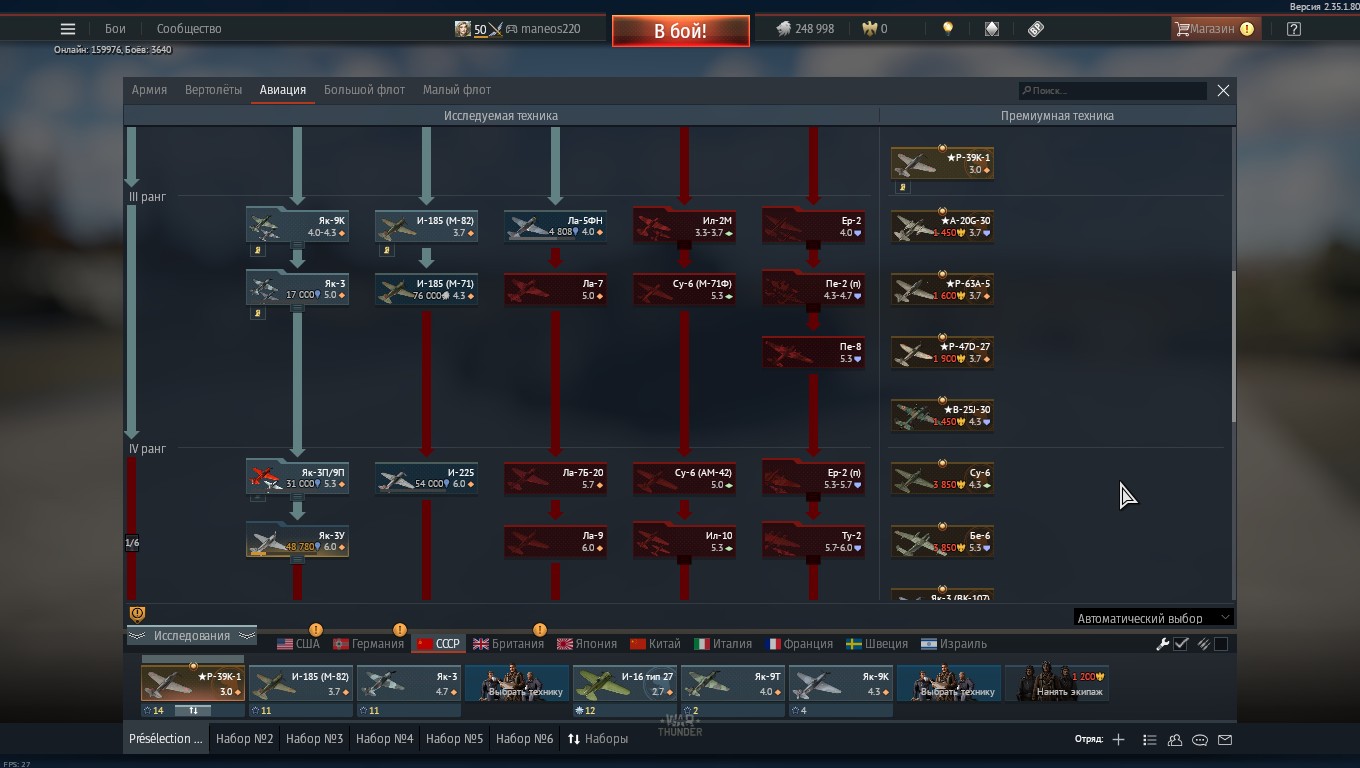Viewport: 1360px width, 768px height.
Task: Click the wrench slotbar settings icon
Action: coord(1162,644)
